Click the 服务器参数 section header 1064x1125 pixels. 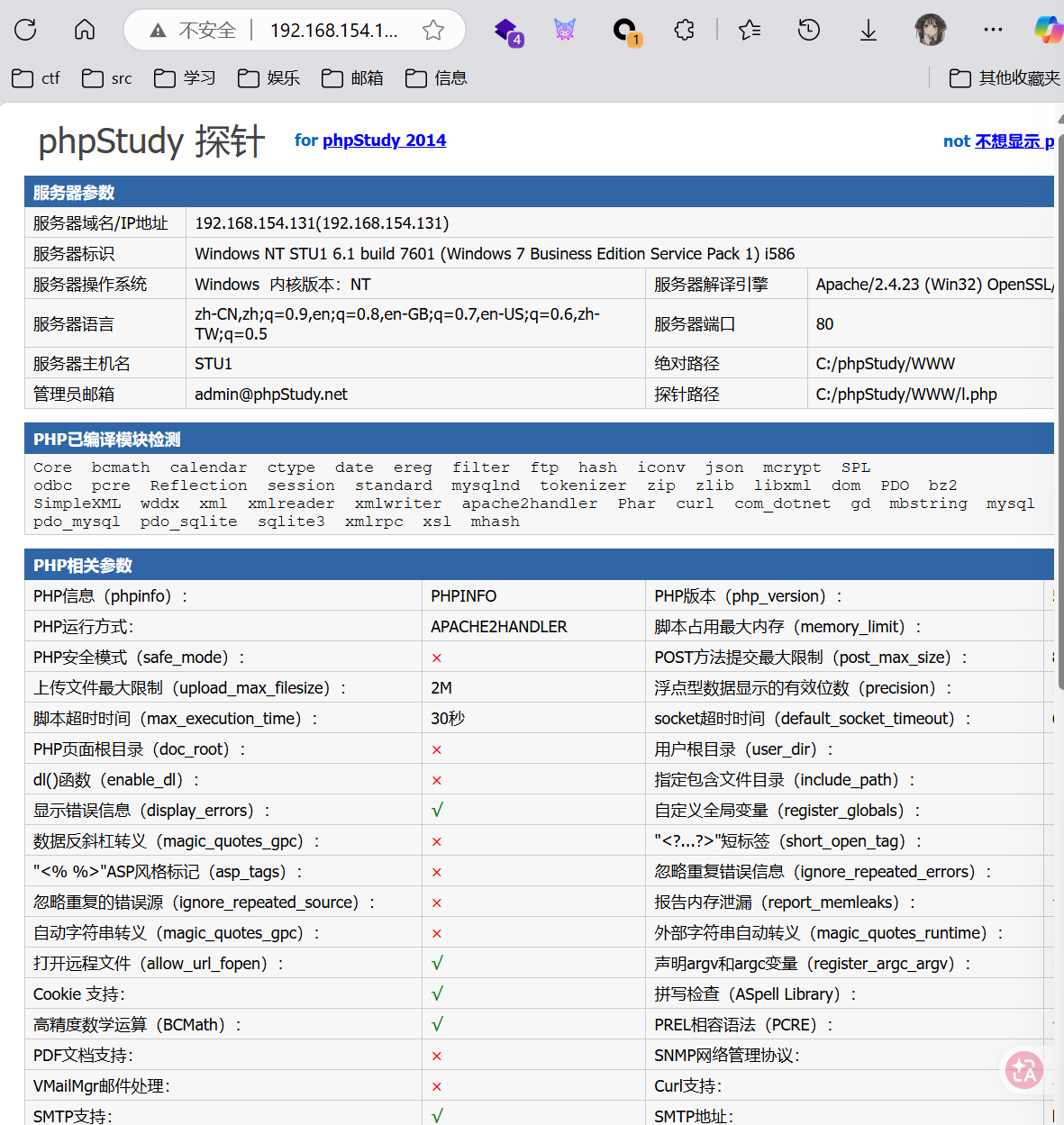[x=539, y=192]
